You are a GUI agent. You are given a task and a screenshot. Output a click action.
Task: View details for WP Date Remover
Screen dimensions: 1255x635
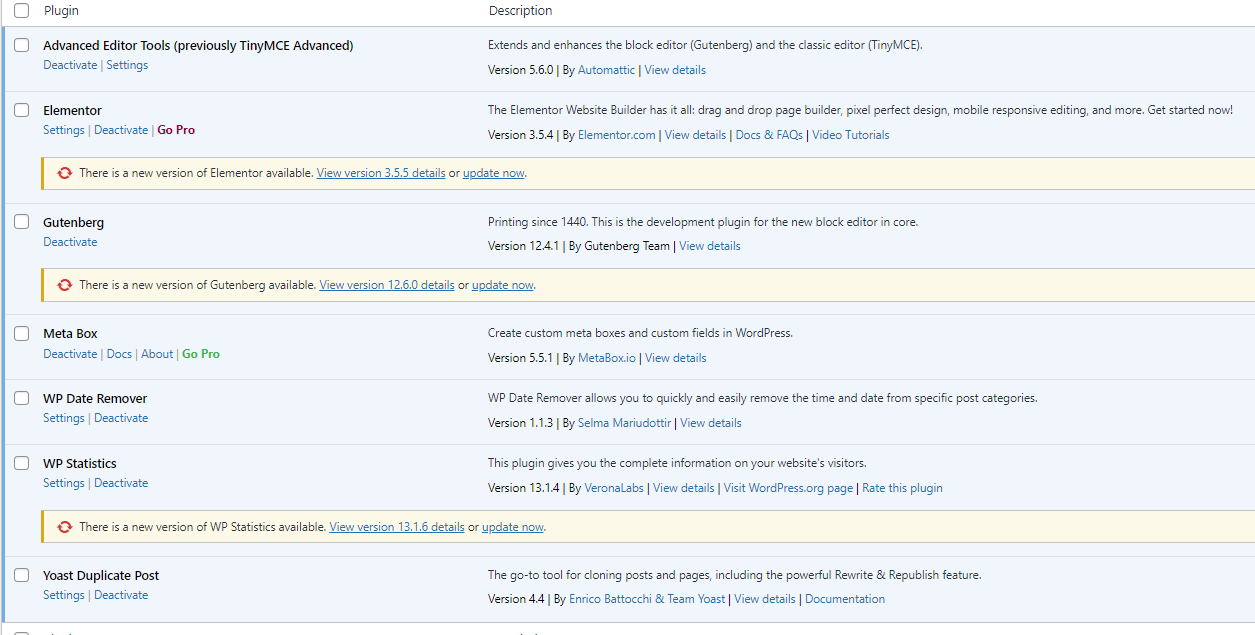(x=711, y=423)
